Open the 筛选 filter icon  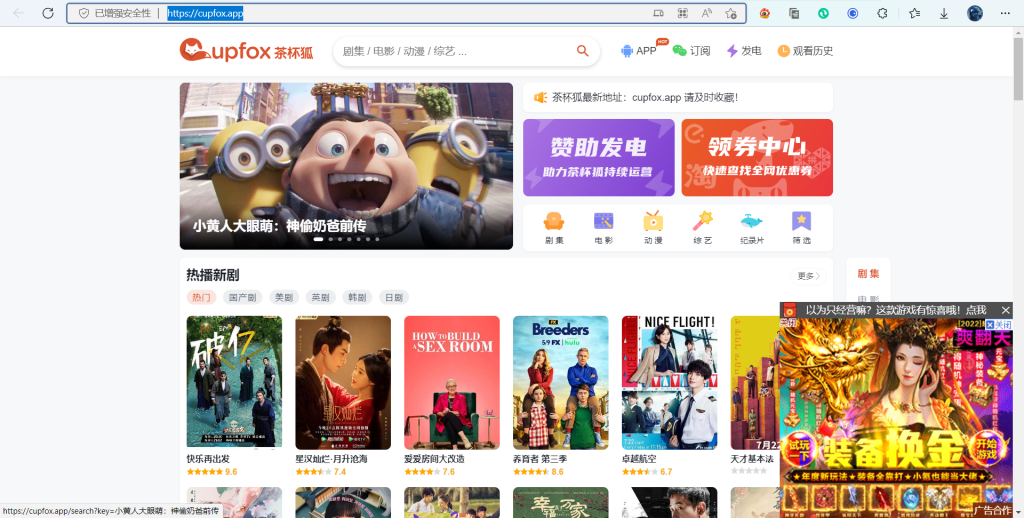[801, 228]
